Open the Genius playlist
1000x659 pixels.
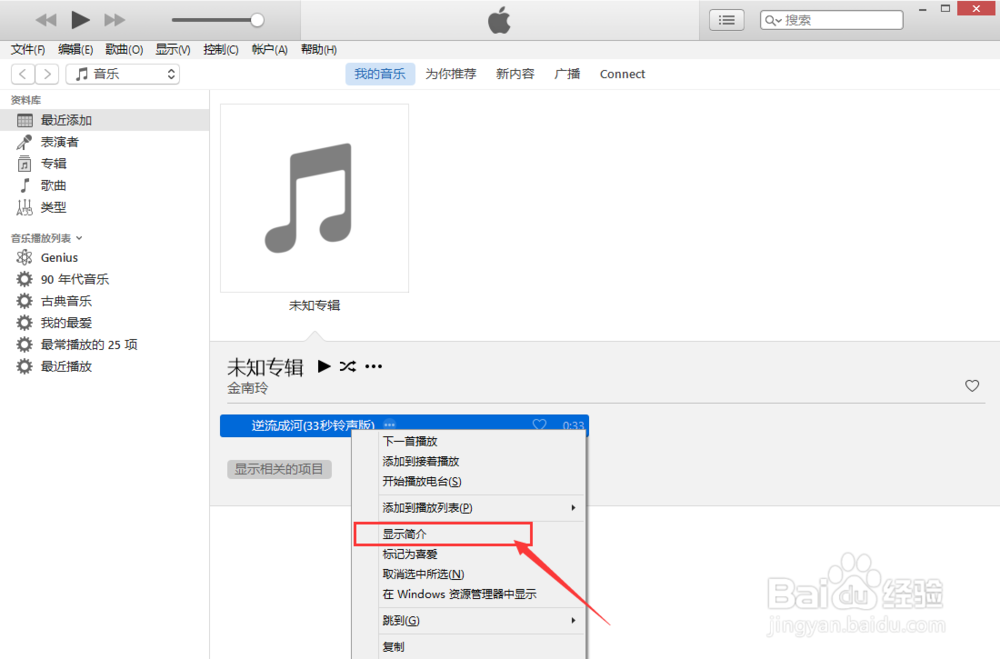pyautogui.click(x=61, y=257)
